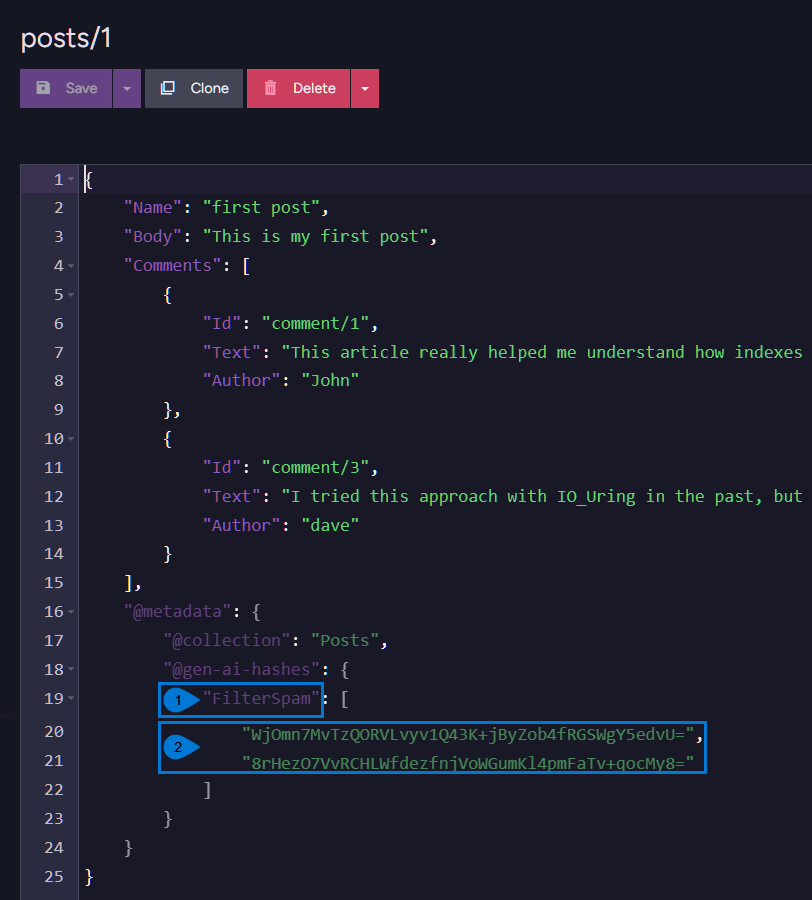Click the hash beginning "8rHezO7VvRCH"

pos(468,763)
